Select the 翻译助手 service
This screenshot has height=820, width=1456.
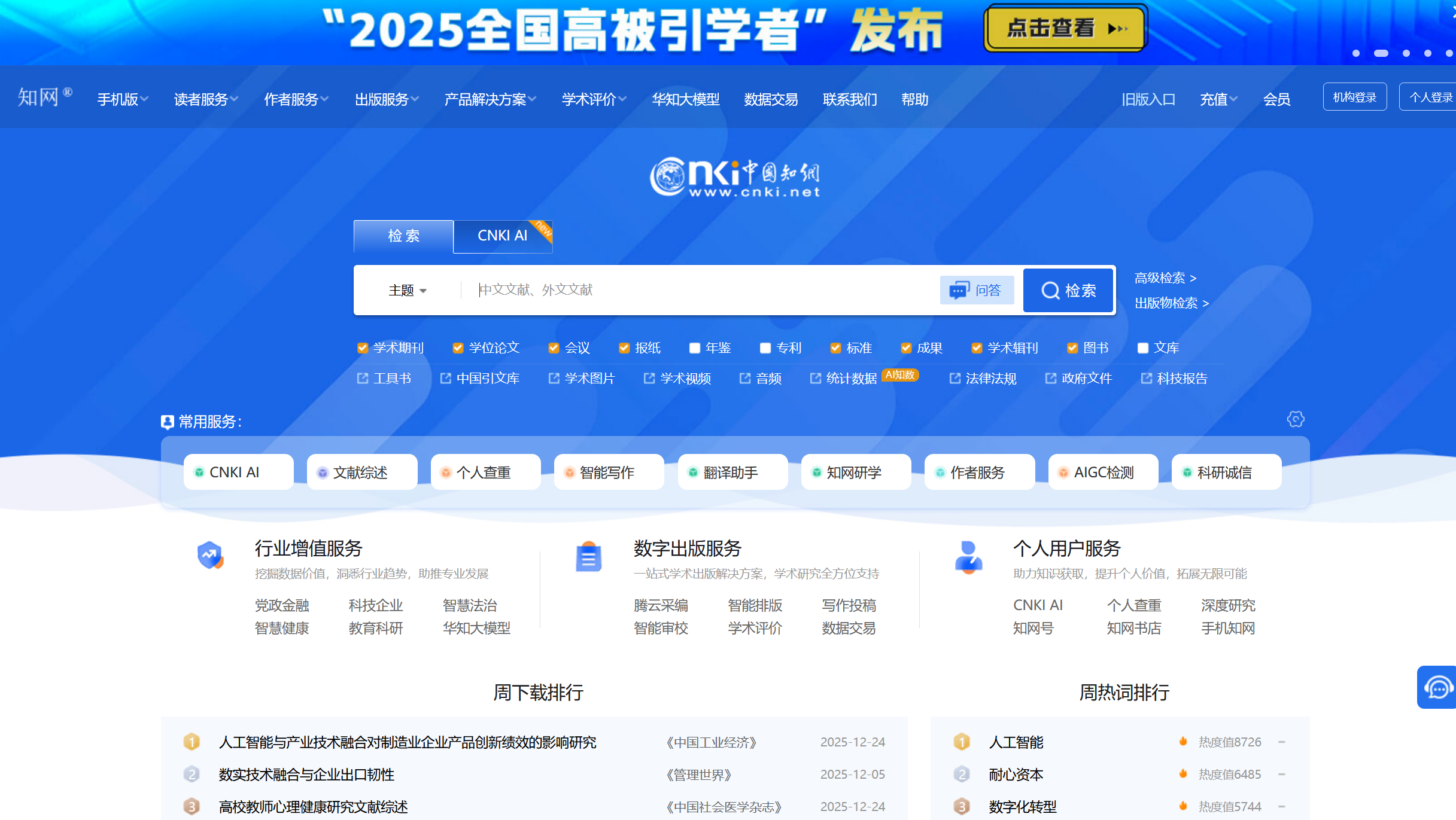[732, 472]
